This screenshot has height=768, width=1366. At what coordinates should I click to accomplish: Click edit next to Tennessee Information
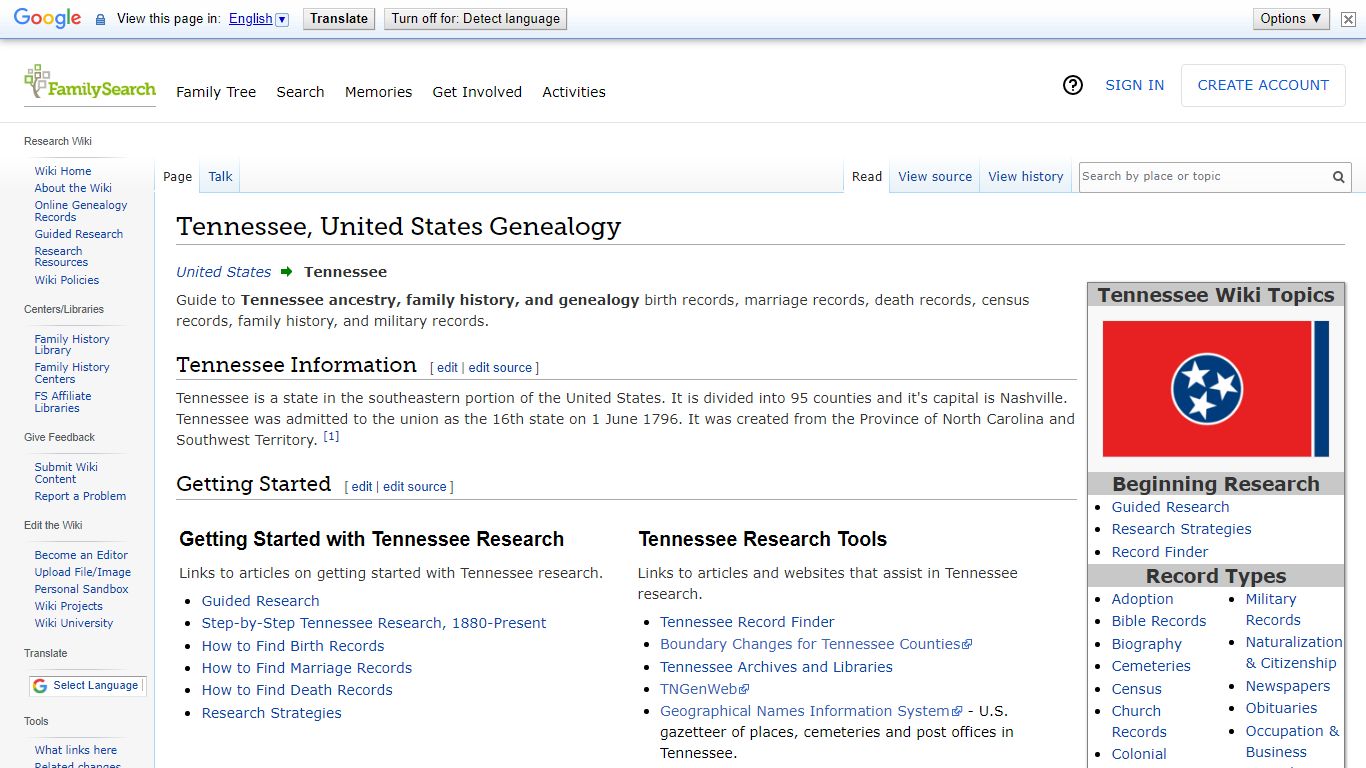pos(447,368)
